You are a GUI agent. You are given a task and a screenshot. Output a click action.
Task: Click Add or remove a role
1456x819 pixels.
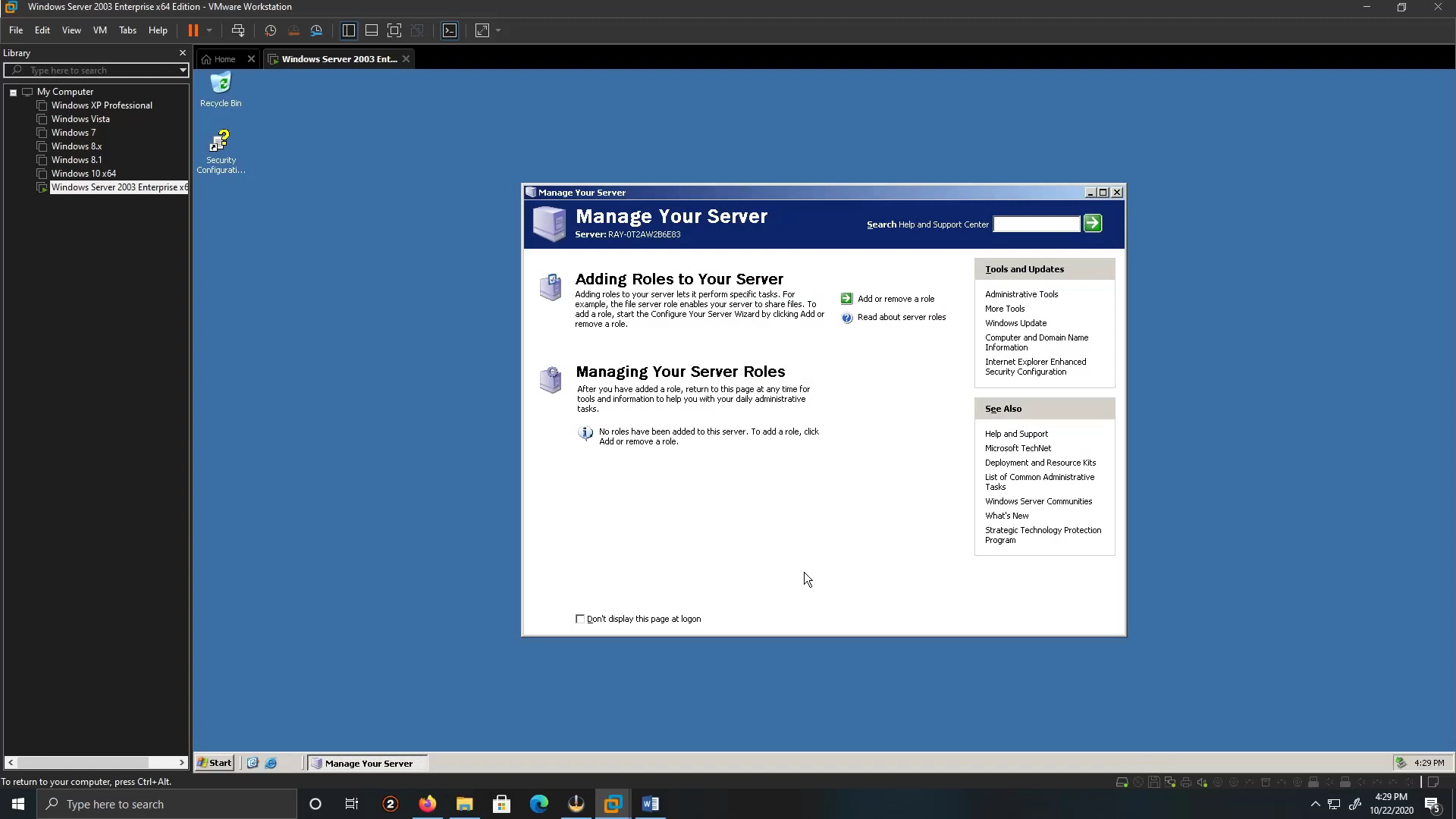pos(896,299)
